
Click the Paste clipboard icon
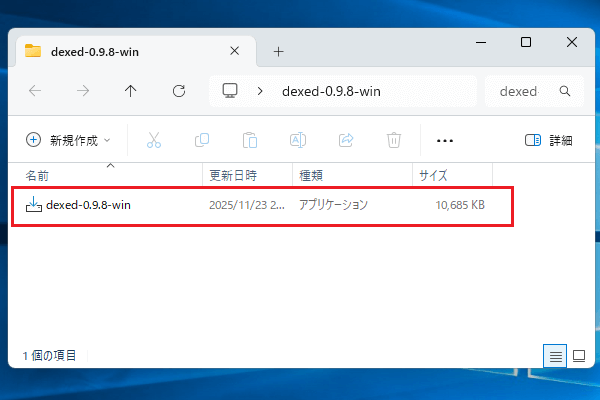click(250, 141)
